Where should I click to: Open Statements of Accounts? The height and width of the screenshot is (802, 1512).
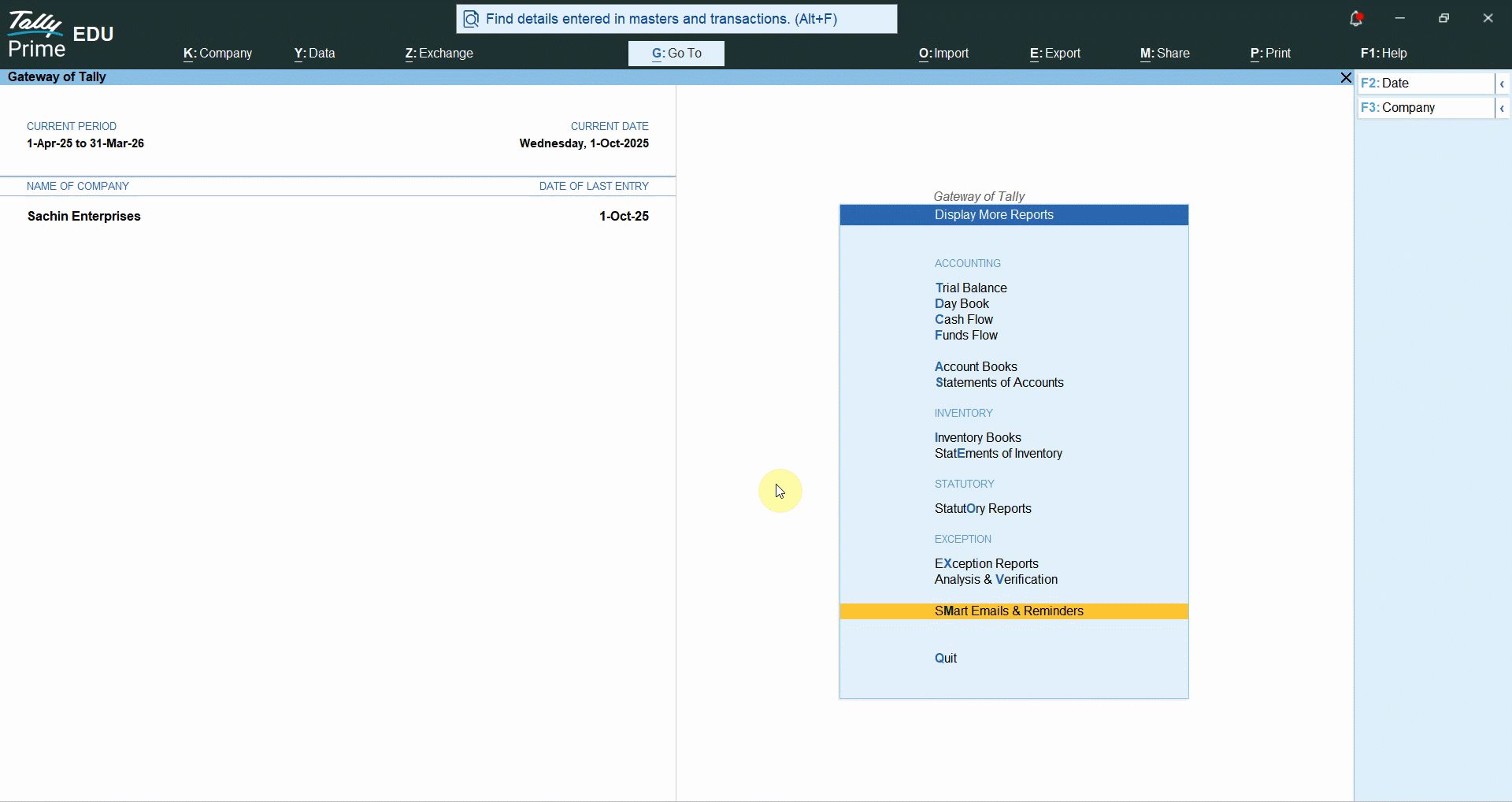click(999, 383)
